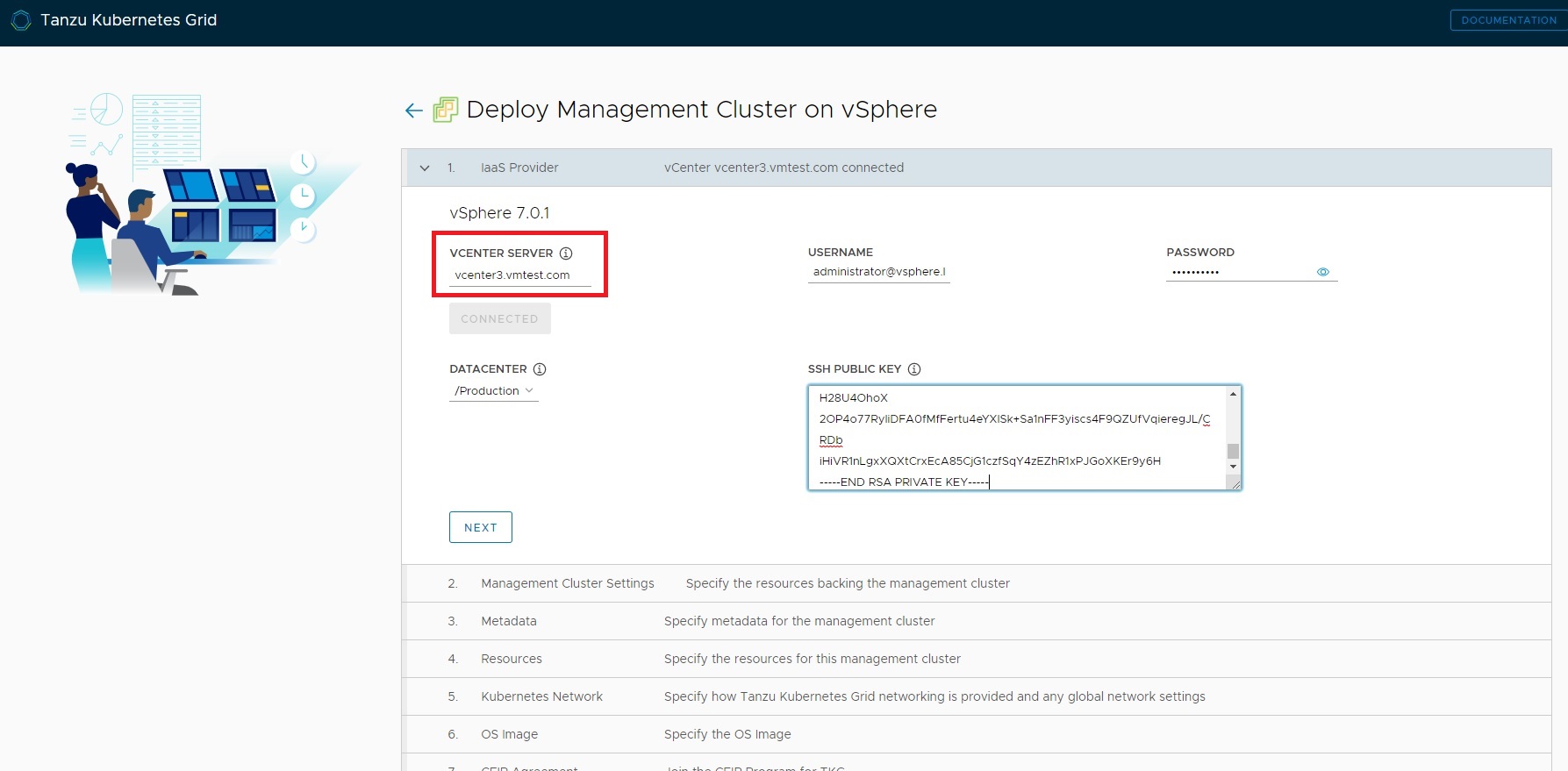
Task: Collapse the IaaS Provider section chevron
Action: click(425, 168)
